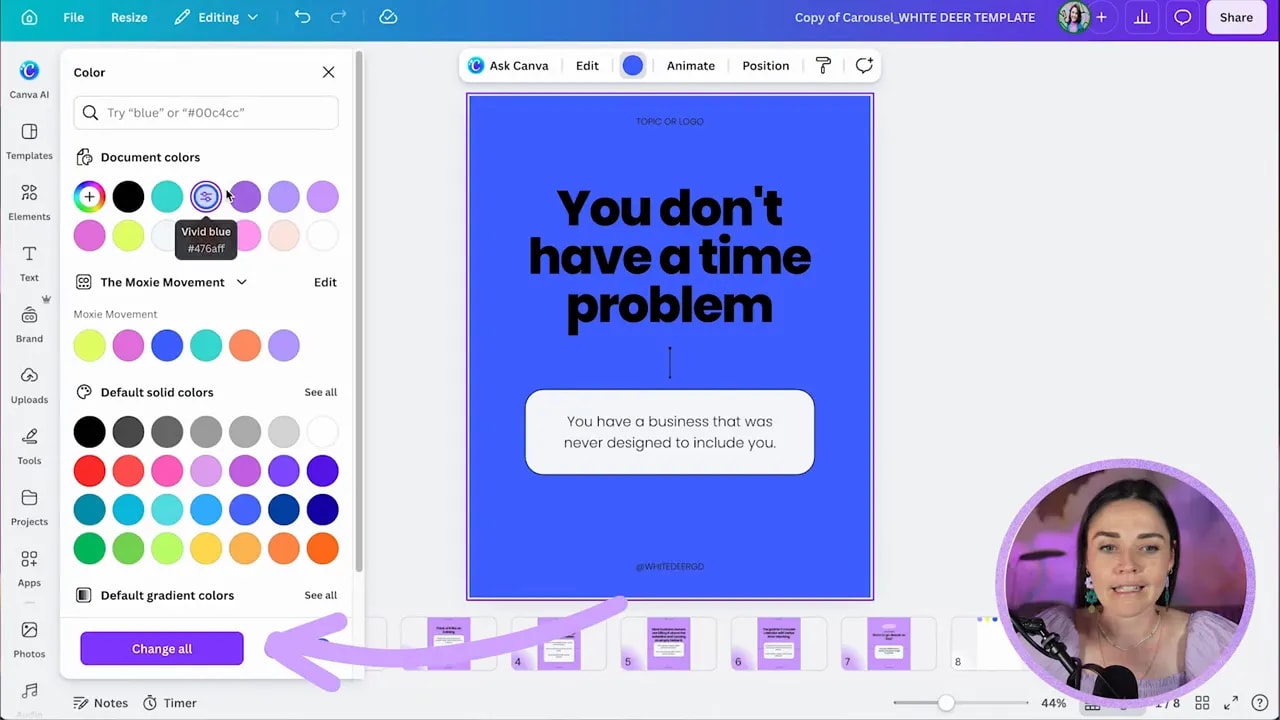Select the Vivid blue document swatch

206,197
